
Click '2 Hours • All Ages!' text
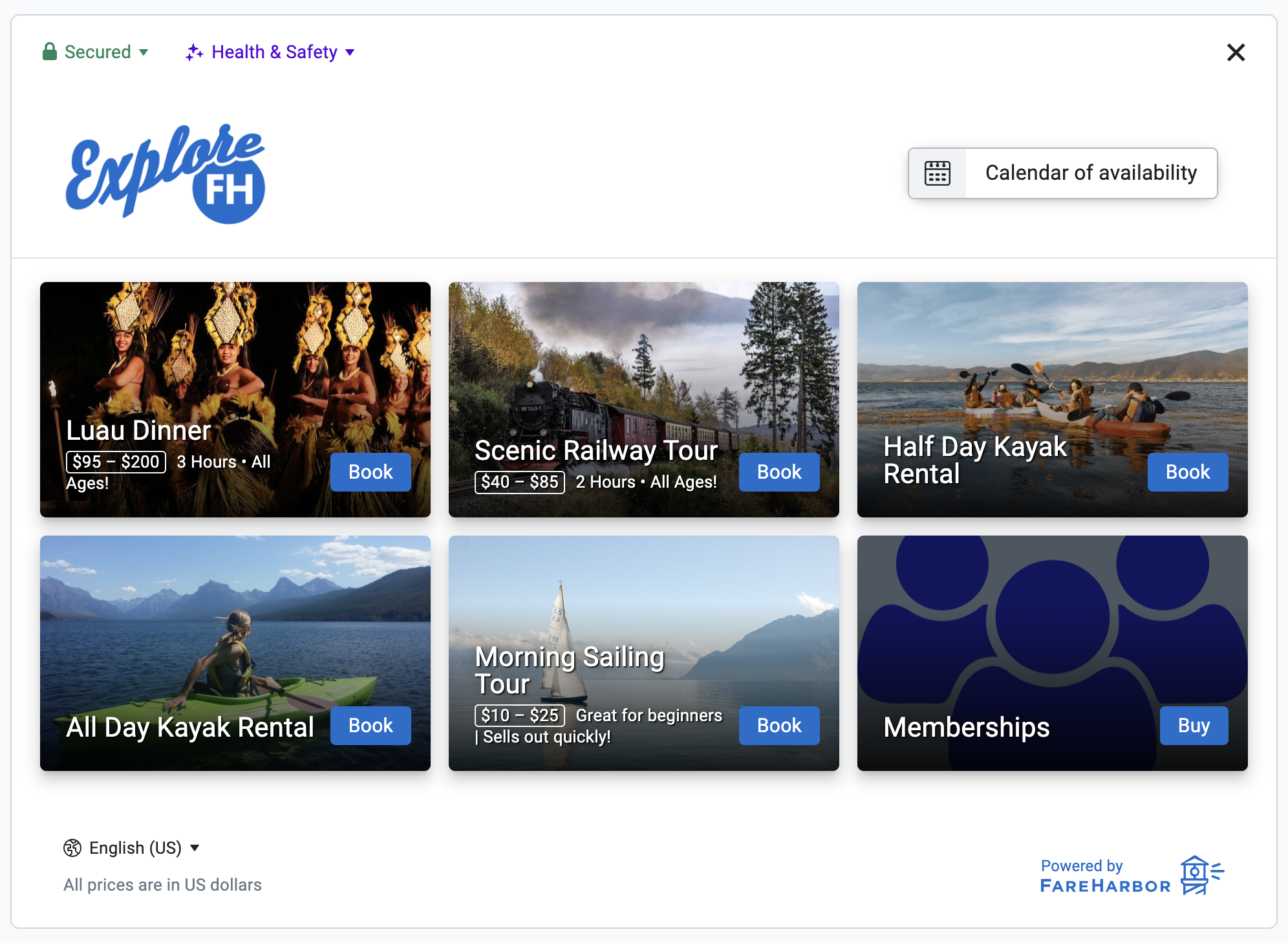tap(646, 482)
